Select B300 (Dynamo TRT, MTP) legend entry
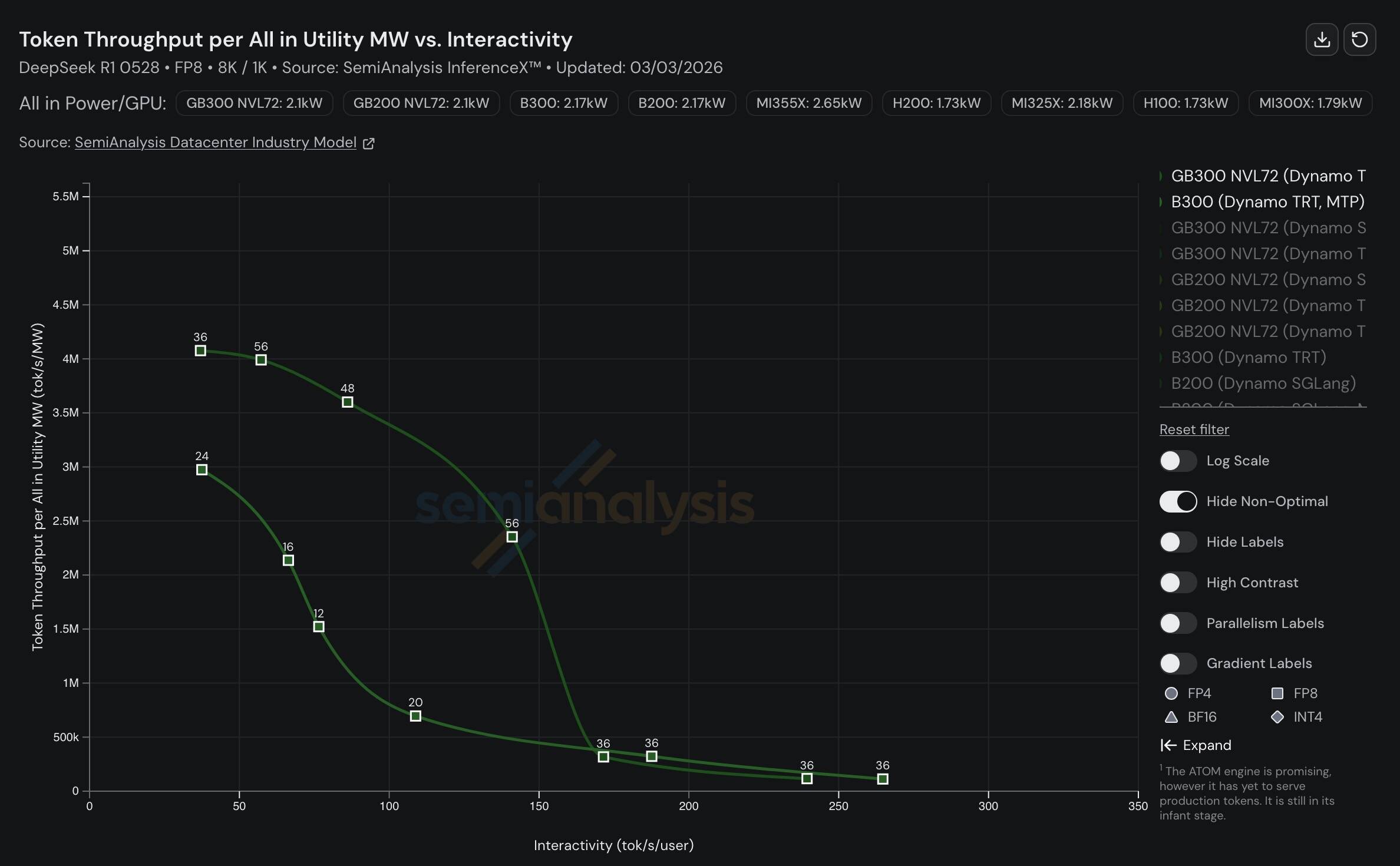Viewport: 1400px width, 866px height. tap(1267, 202)
